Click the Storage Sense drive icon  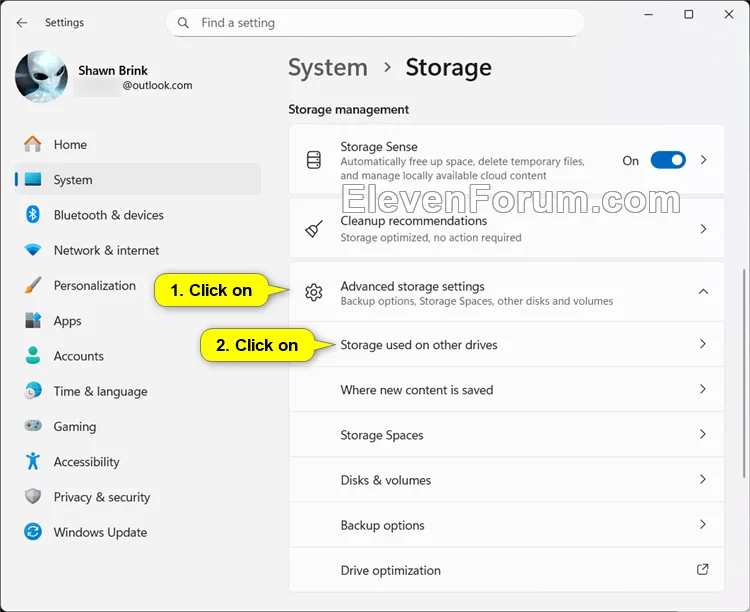click(x=314, y=160)
